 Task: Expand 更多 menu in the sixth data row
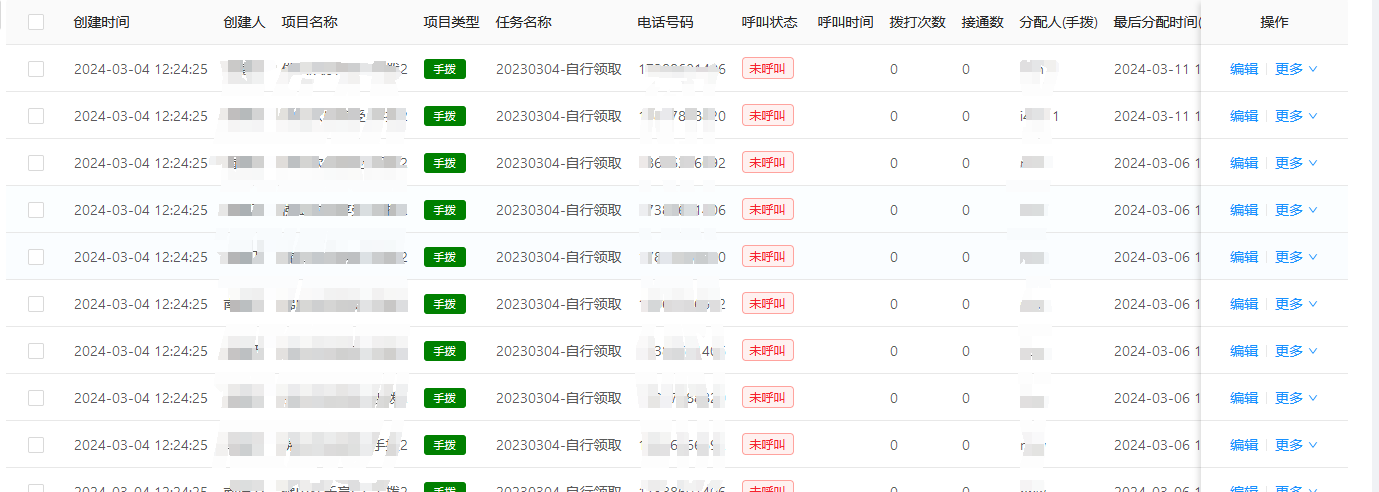click(x=1296, y=304)
